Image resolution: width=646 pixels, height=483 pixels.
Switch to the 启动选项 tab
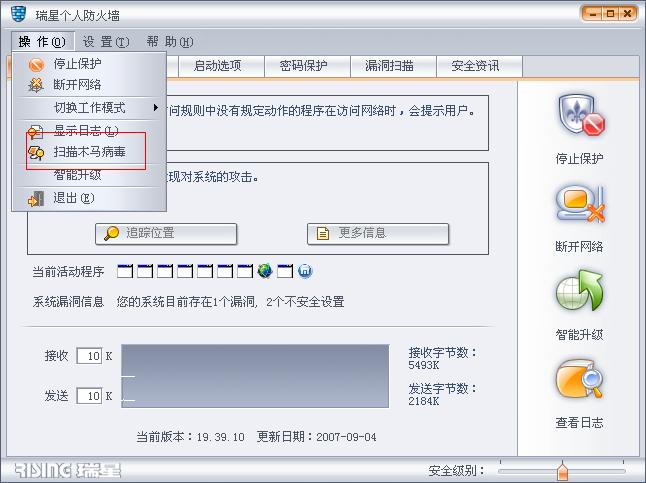click(221, 66)
